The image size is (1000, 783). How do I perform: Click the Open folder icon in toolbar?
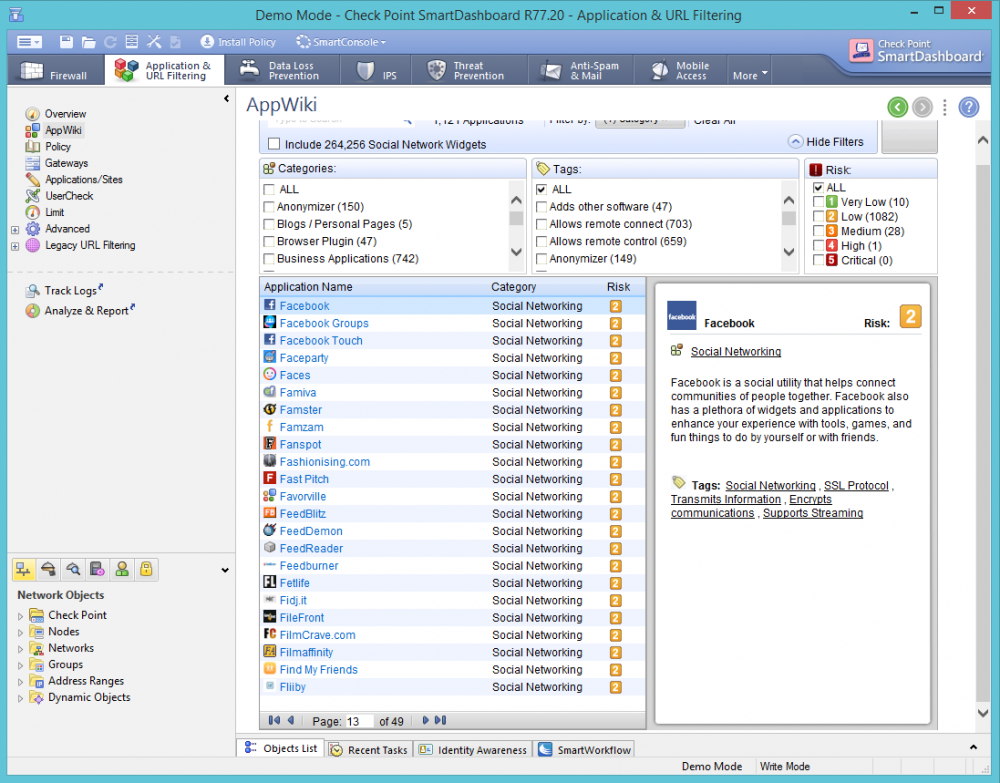point(89,42)
